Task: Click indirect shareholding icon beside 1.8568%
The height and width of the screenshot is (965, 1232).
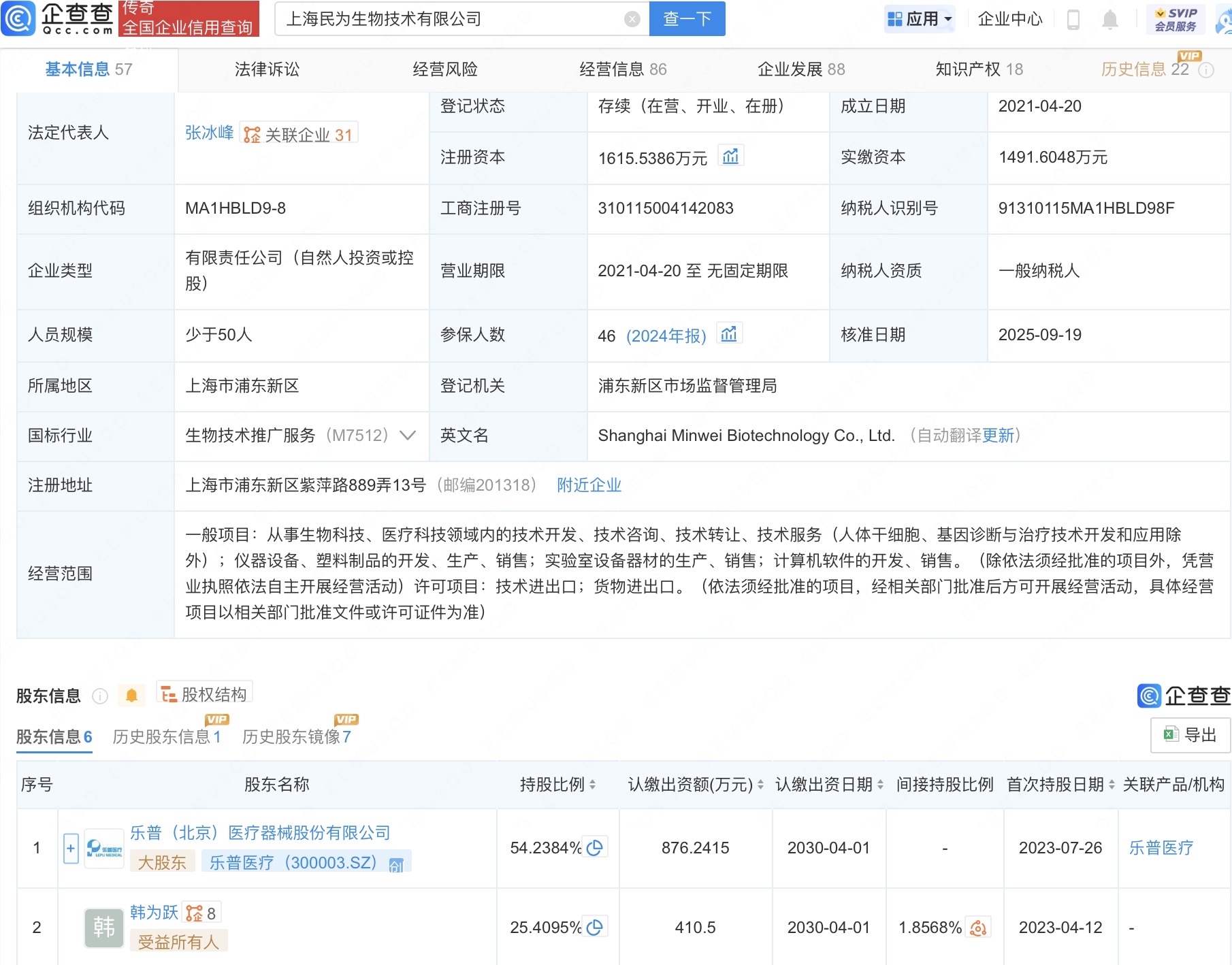Action: 978,928
